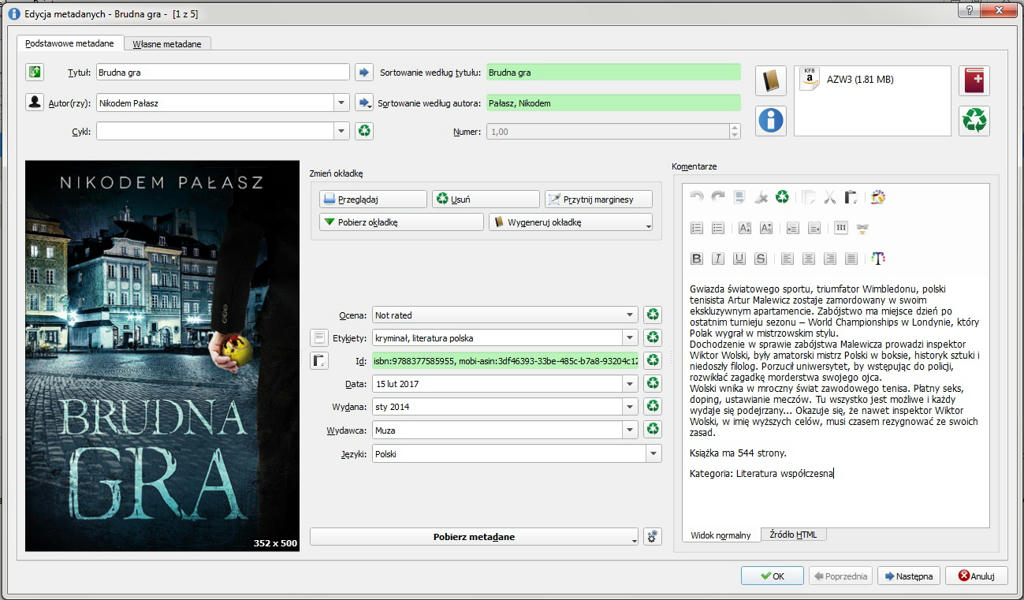This screenshot has width=1024, height=600.
Task: Align comment text right
Action: [830, 259]
